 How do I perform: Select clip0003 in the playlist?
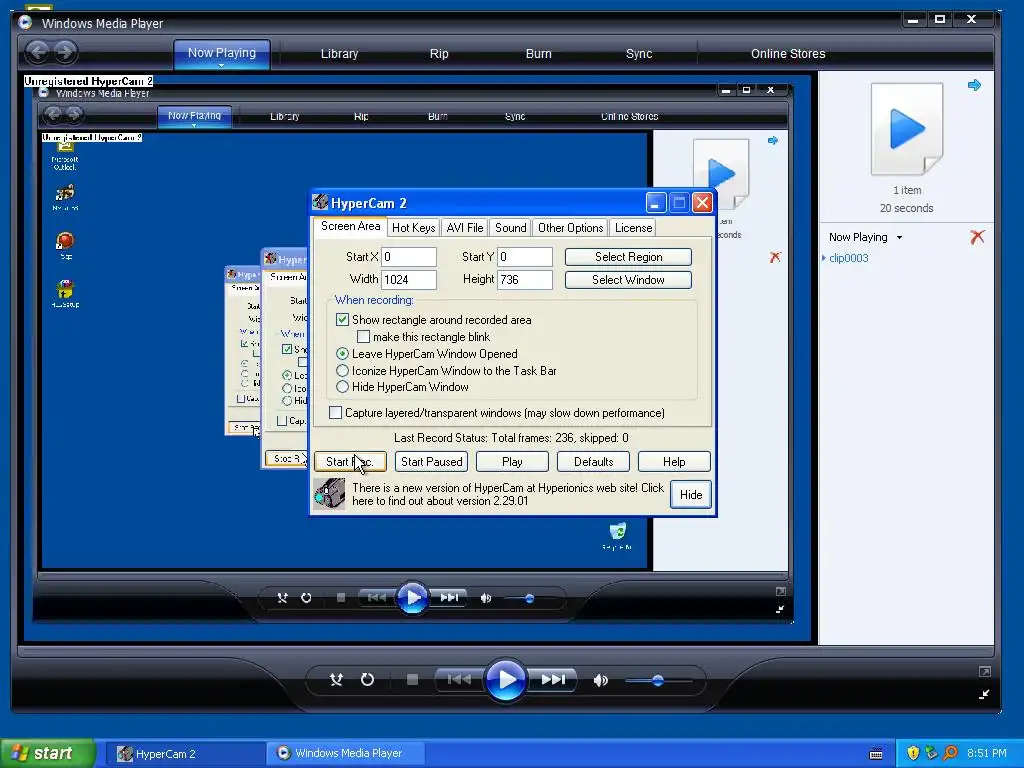(x=848, y=258)
